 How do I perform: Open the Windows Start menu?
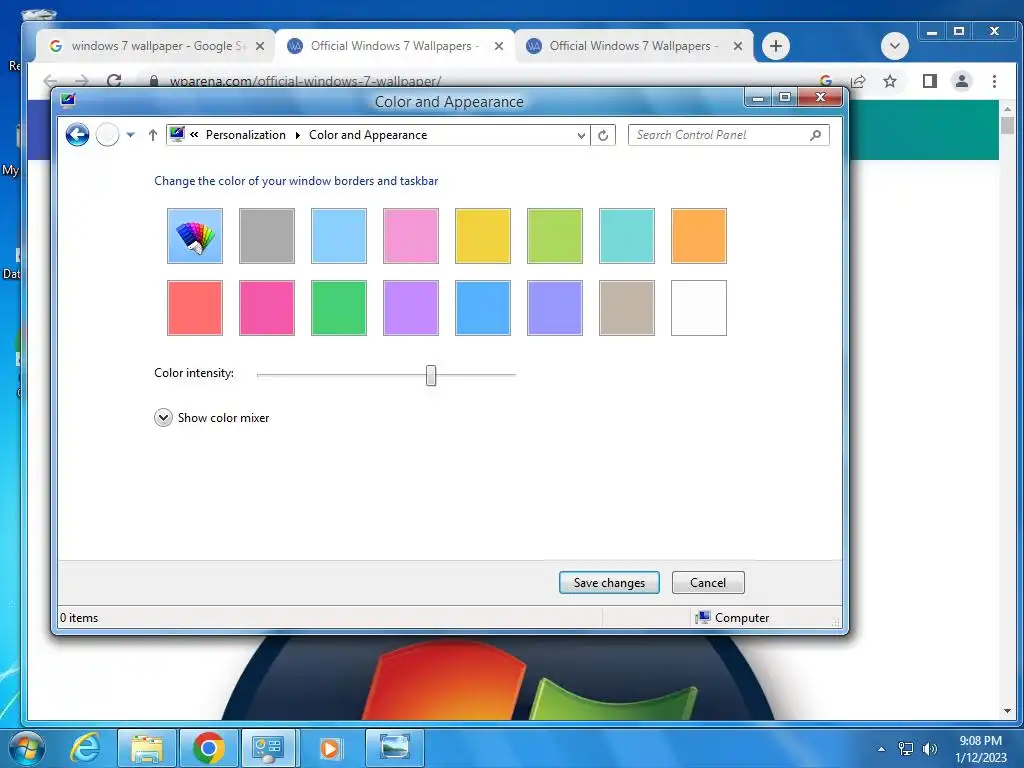point(26,748)
